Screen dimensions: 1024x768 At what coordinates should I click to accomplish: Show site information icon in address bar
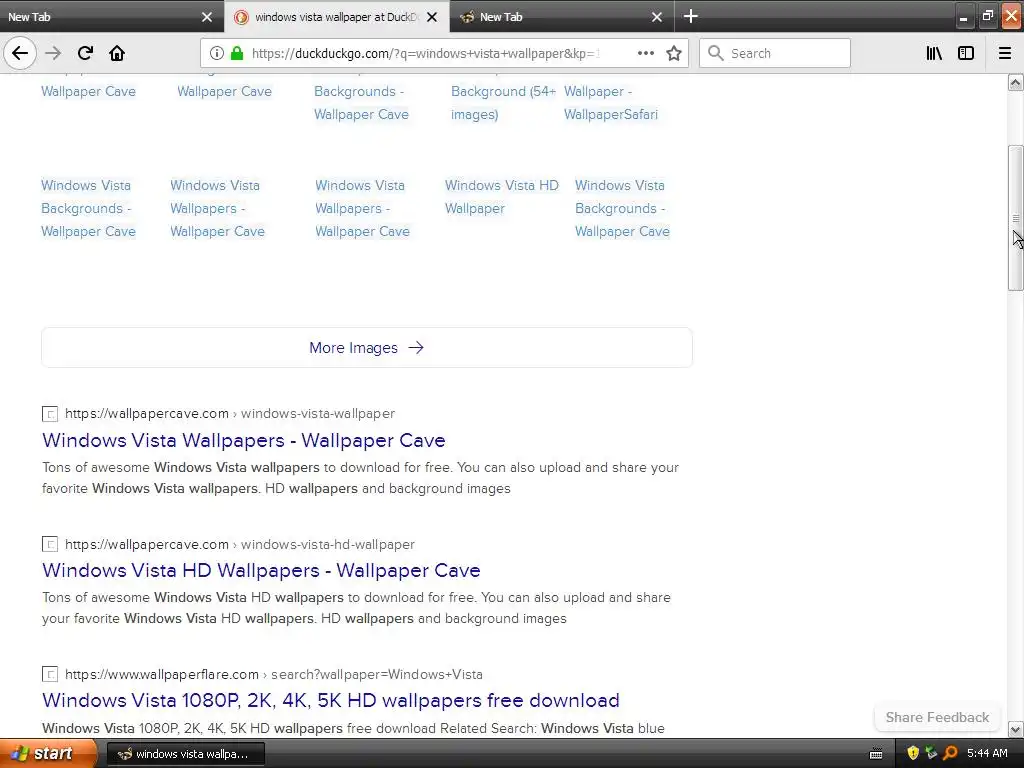tap(217, 53)
